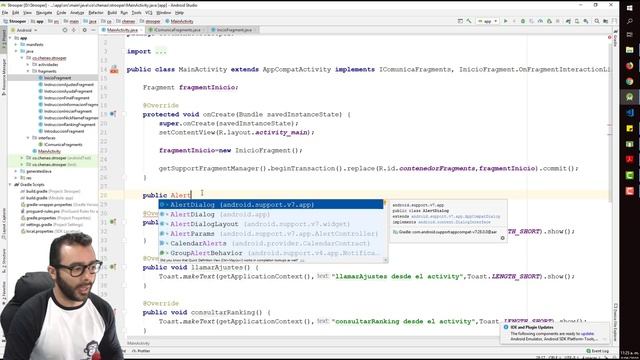Open the app run configuration dropdown

488,21
